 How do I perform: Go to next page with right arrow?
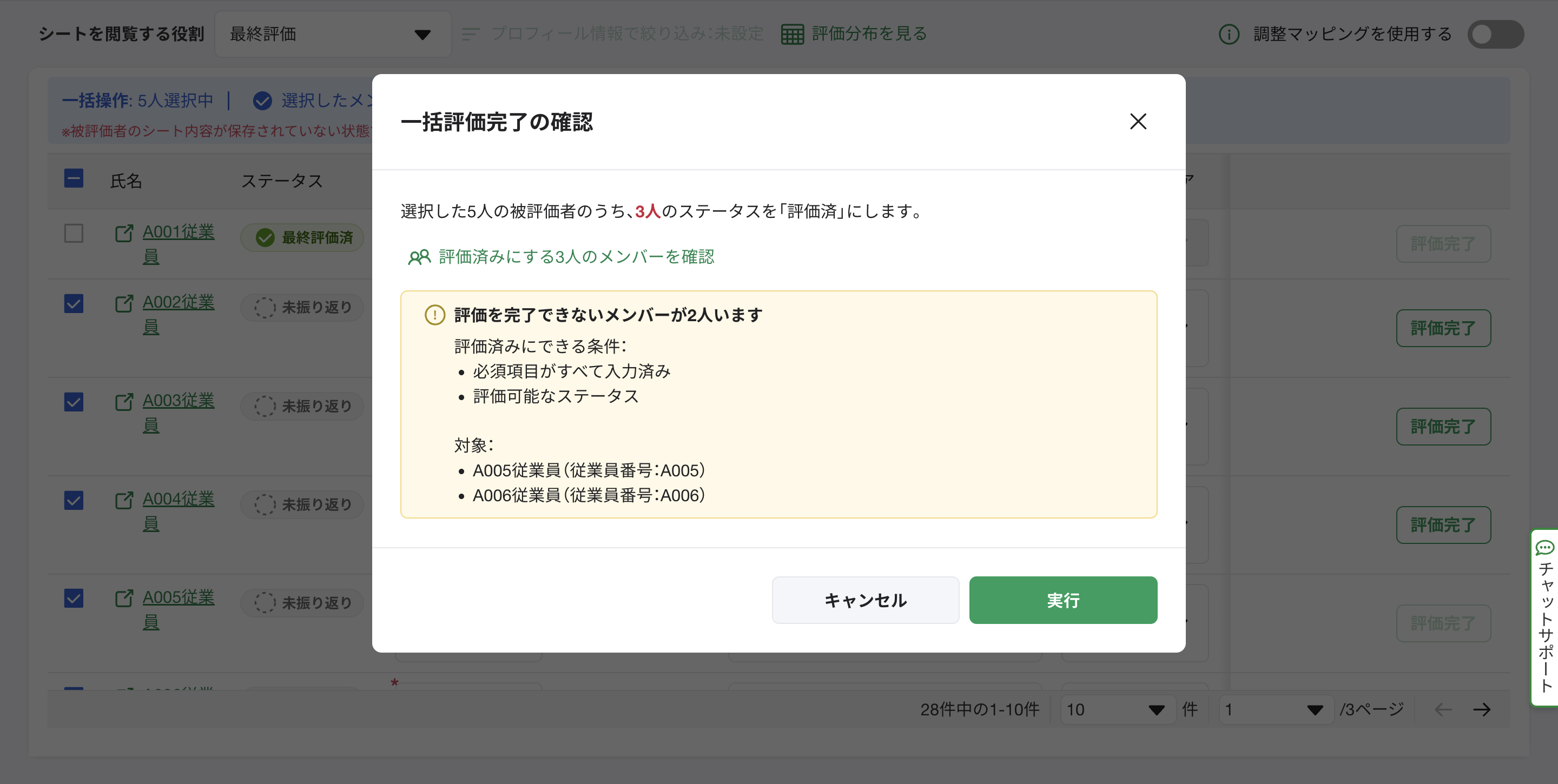[1481, 709]
